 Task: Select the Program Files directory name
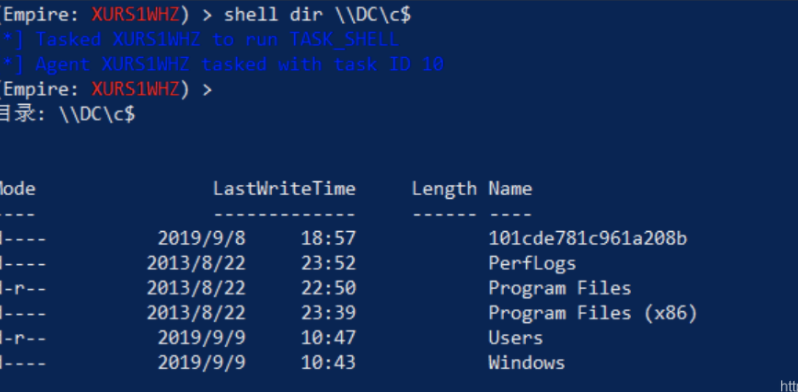(560, 289)
